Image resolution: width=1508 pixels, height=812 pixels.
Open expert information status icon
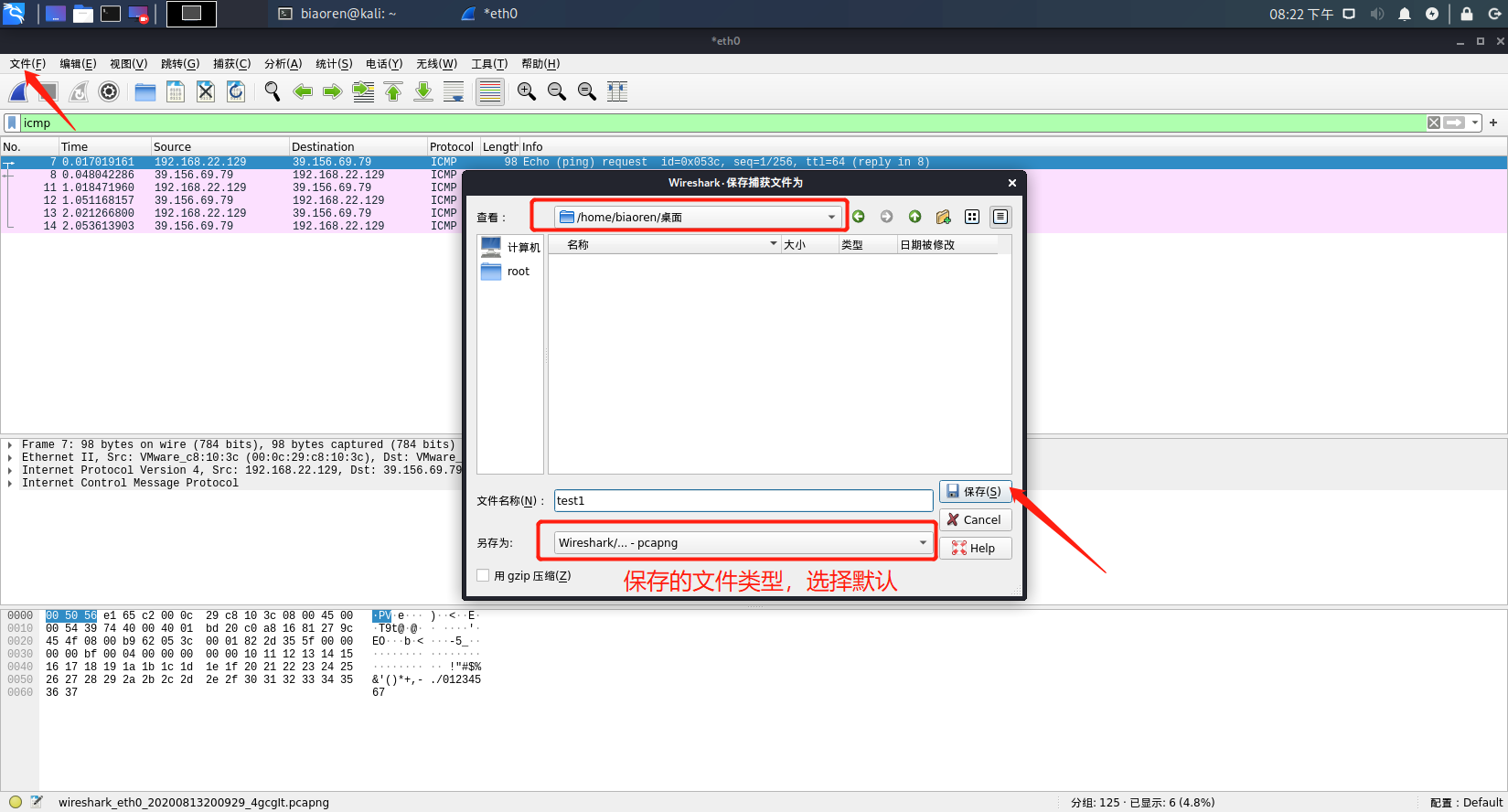pos(16,802)
